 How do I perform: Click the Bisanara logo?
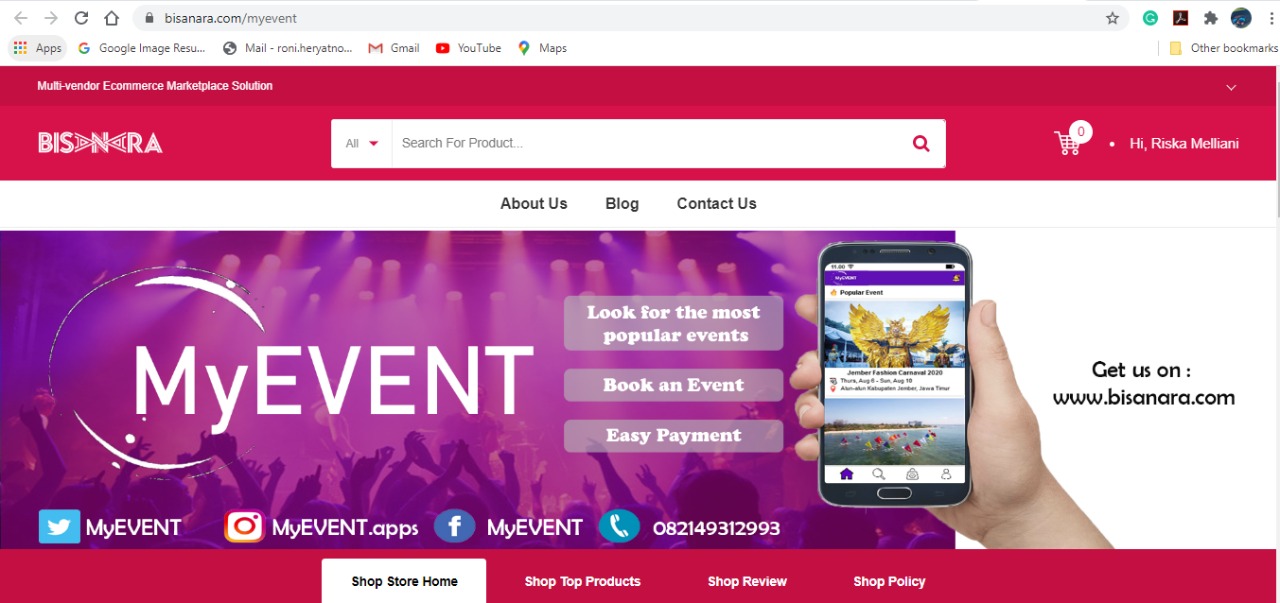tap(100, 143)
